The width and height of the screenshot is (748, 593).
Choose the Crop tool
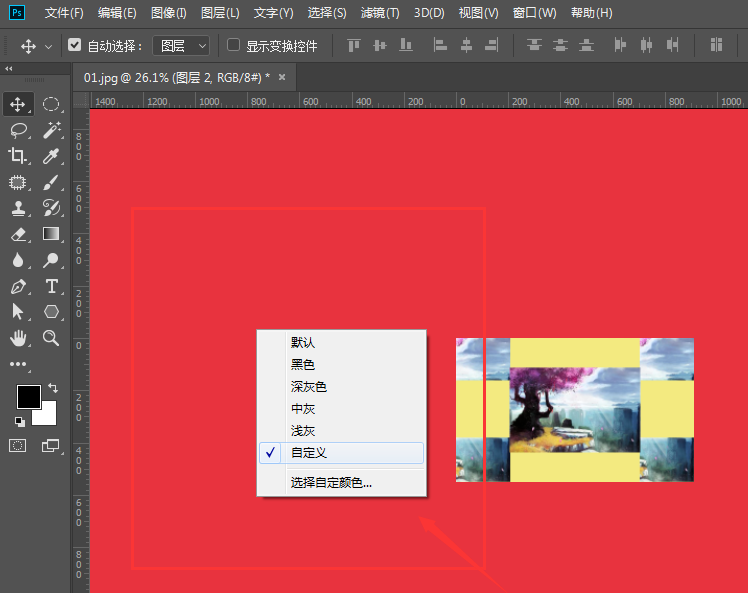coord(18,156)
